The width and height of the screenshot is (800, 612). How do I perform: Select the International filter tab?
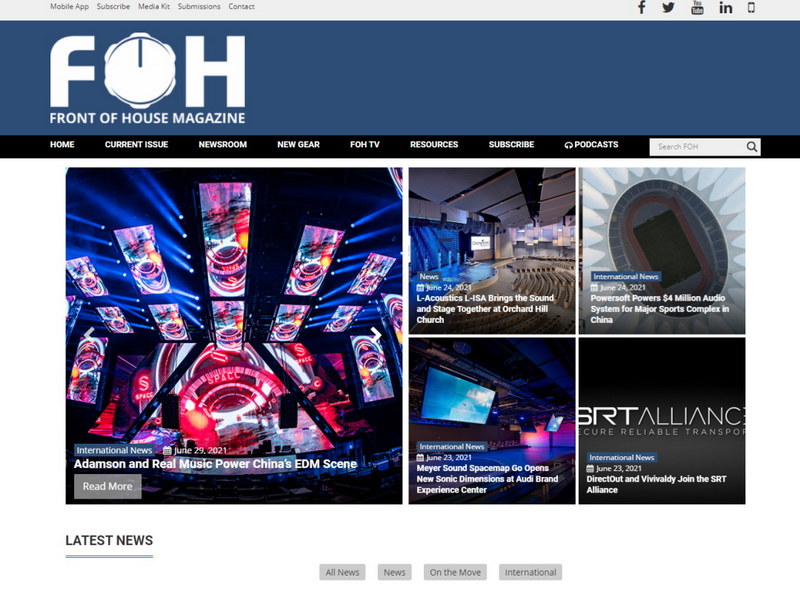(531, 572)
